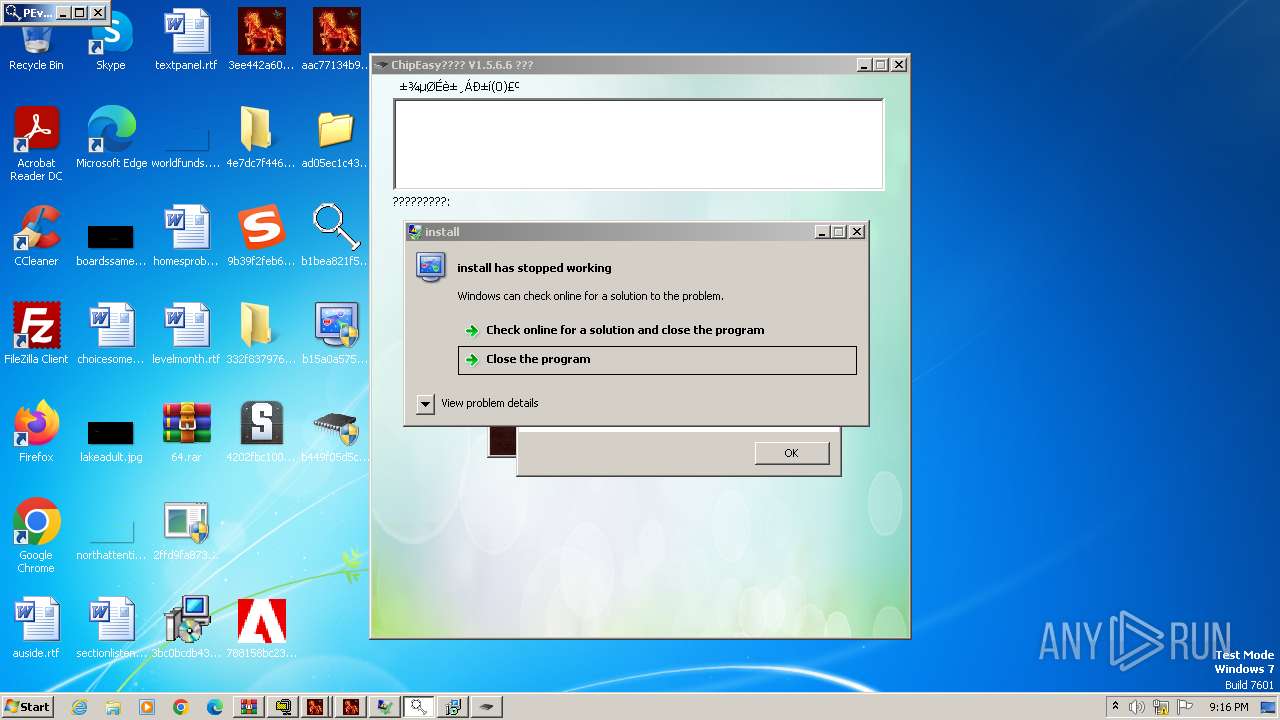
Task: Launch Acrobat Reader DC shortcut
Action: point(36,145)
